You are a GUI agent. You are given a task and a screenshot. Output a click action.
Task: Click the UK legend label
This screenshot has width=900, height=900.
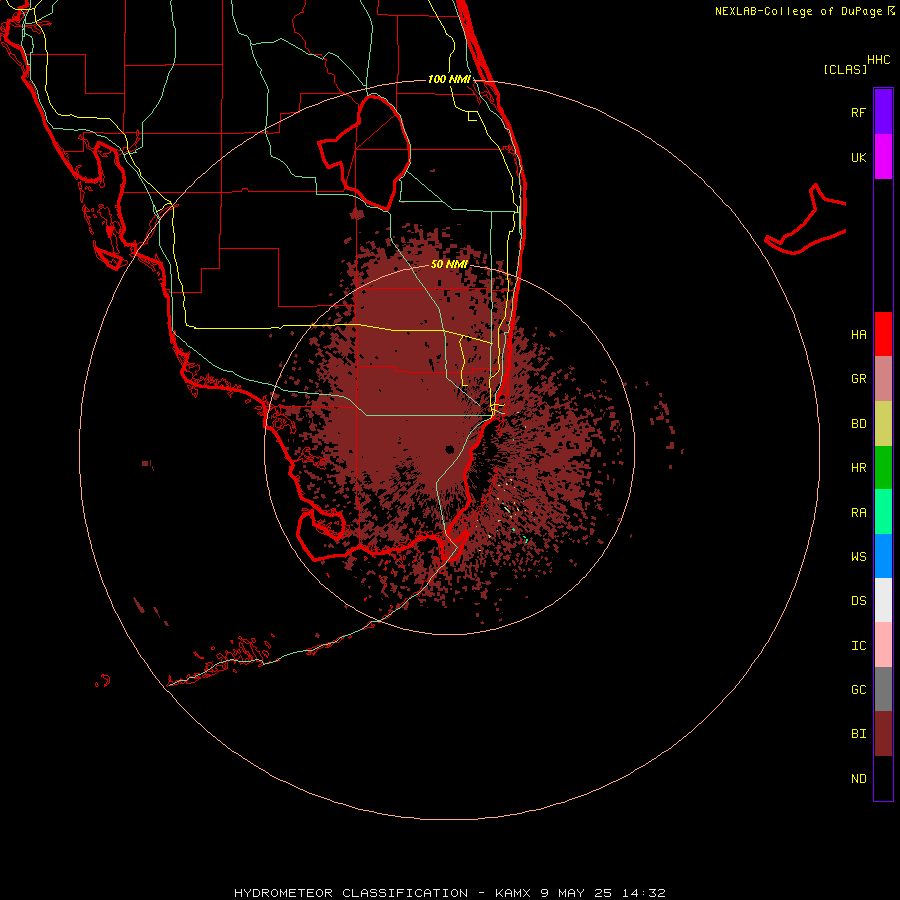click(x=858, y=157)
